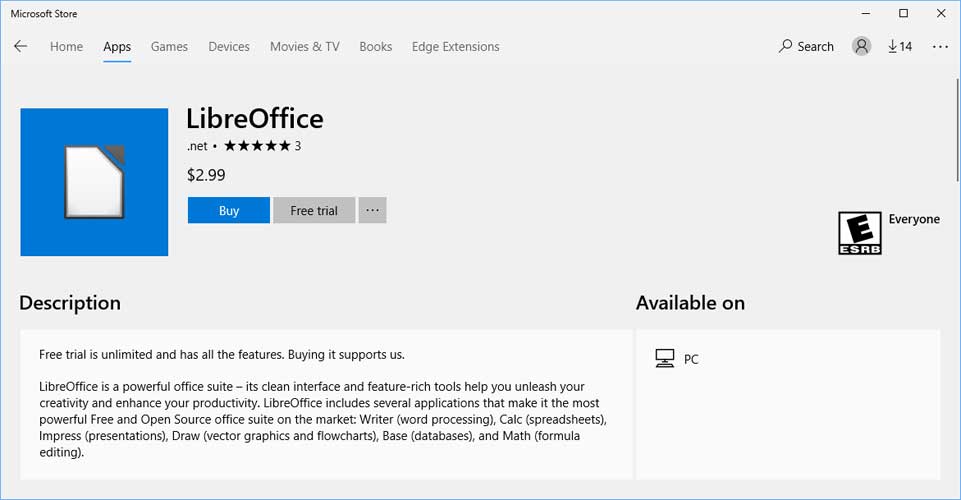Viewport: 961px width, 500px height.
Task: Open the user account profile icon
Action: tap(861, 47)
